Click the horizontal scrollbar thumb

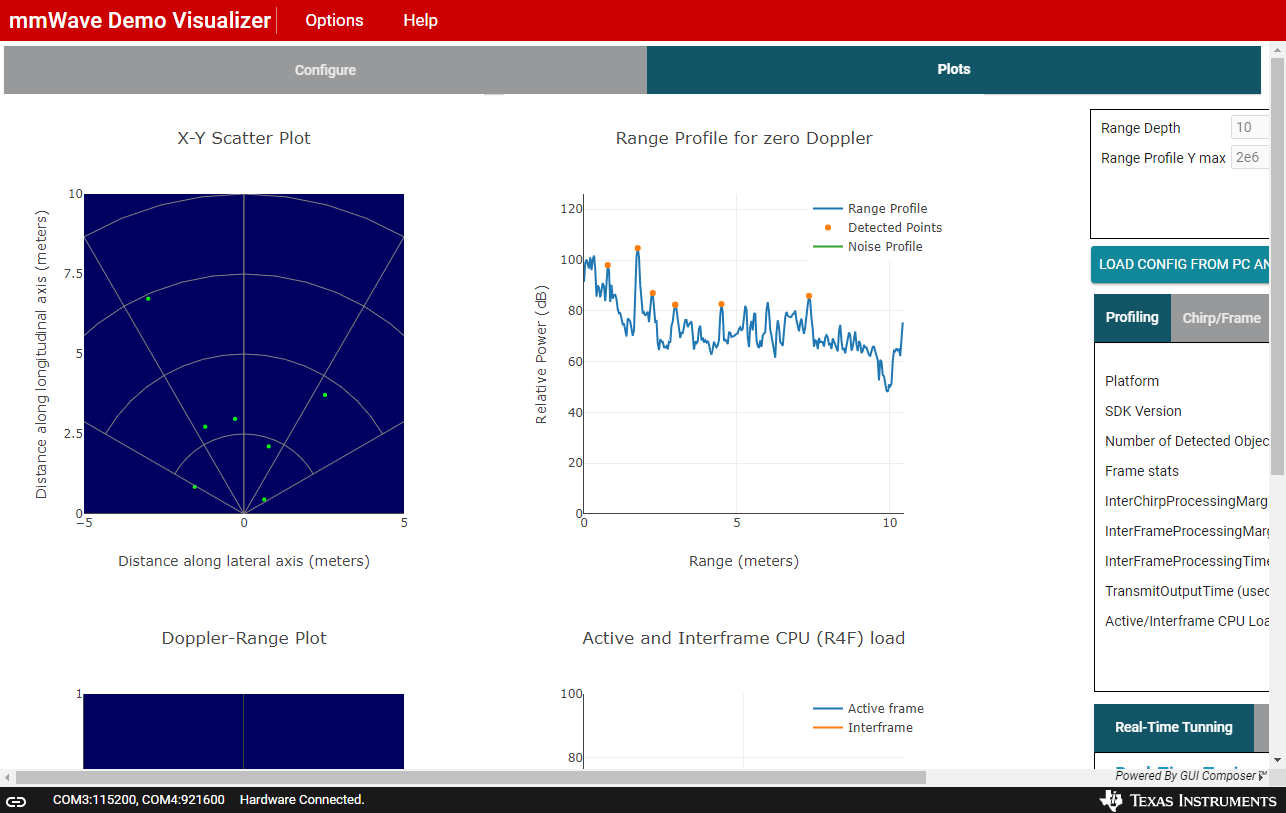[x=471, y=777]
